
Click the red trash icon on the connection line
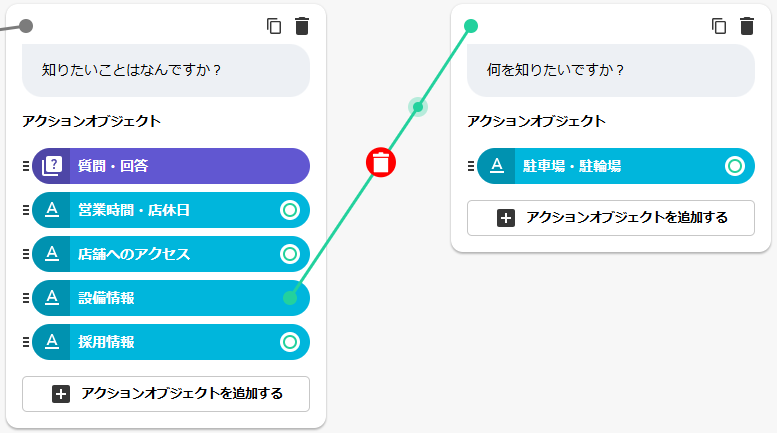coord(381,162)
